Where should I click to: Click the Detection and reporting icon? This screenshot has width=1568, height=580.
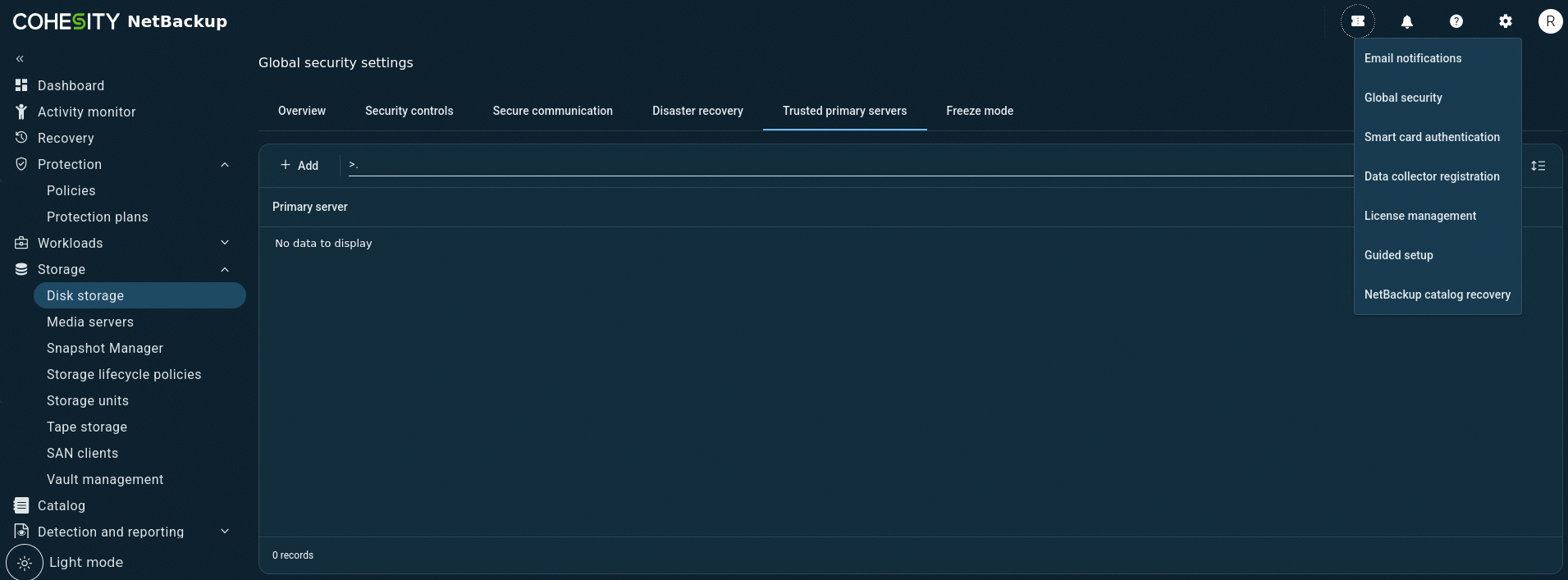click(x=21, y=532)
